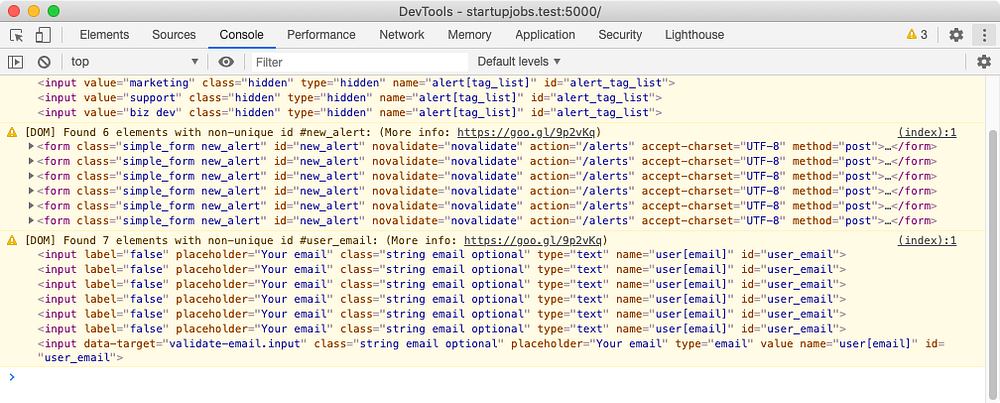
Task: Expand the sixth new_alert form element
Action: (x=32, y=221)
